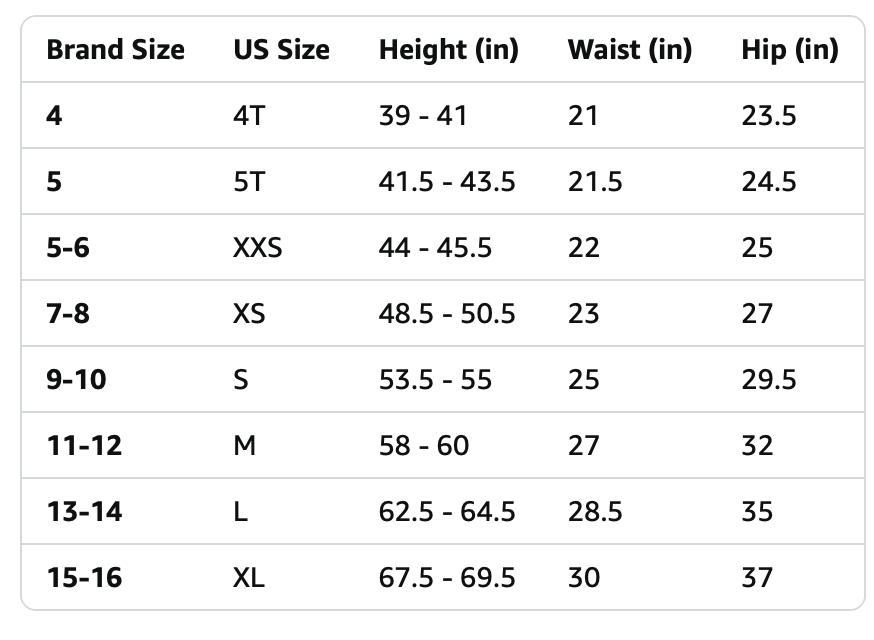
Task: Select brand size 13-14 row label
Action: tap(84, 511)
